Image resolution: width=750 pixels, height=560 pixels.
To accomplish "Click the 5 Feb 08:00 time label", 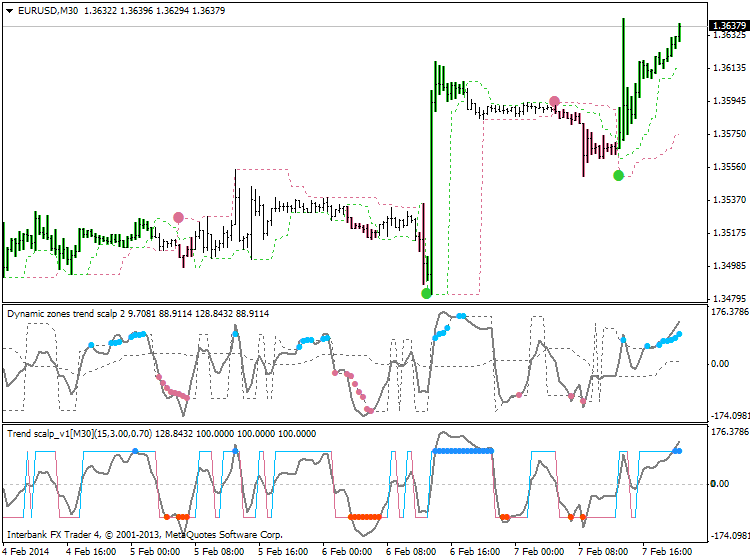I will click(x=220, y=551).
